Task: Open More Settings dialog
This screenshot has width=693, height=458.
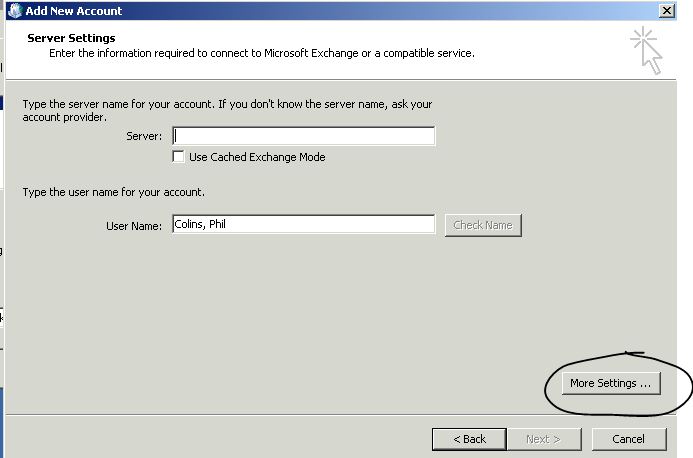Action: click(611, 383)
